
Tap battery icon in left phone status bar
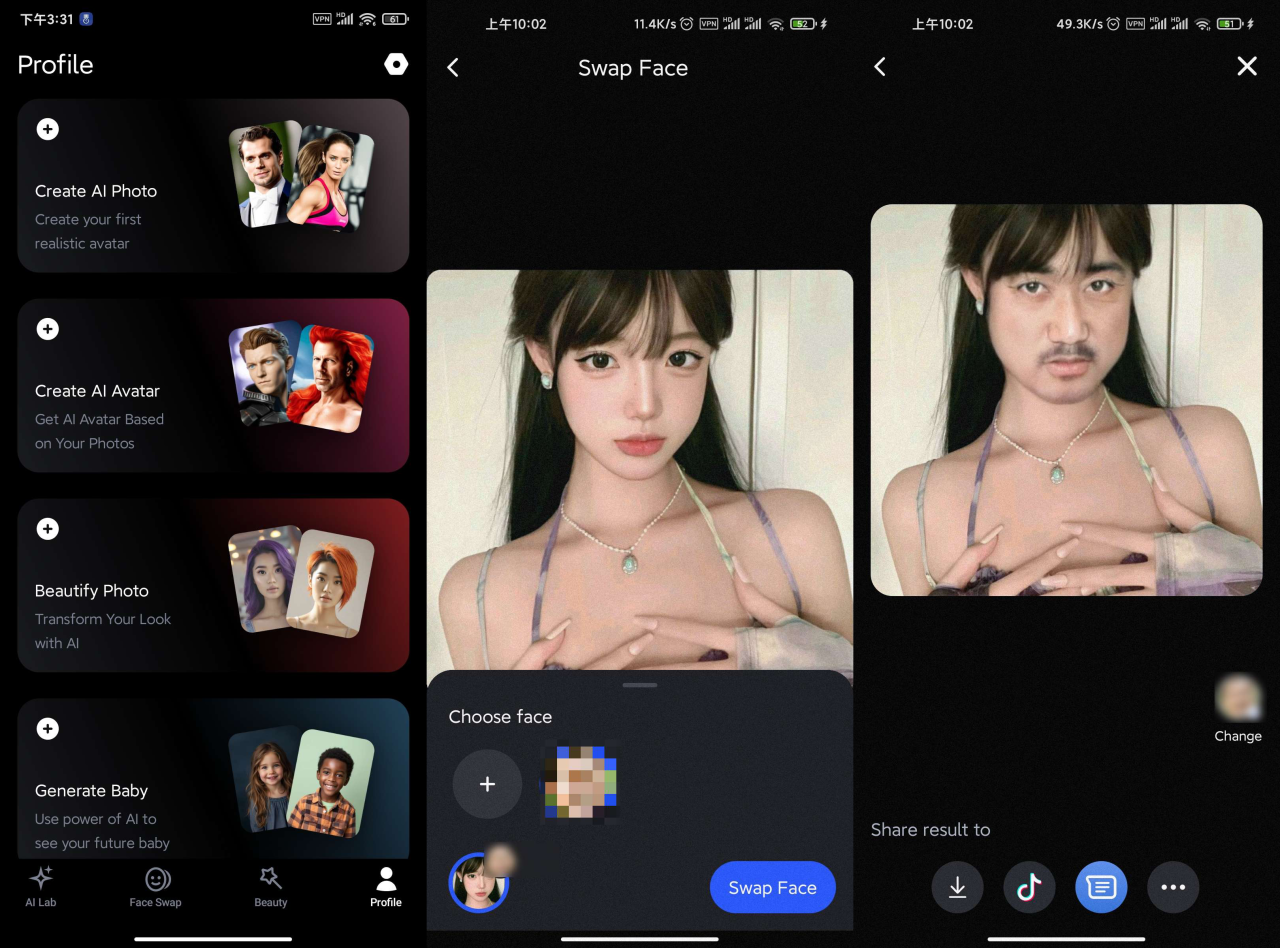coord(396,19)
